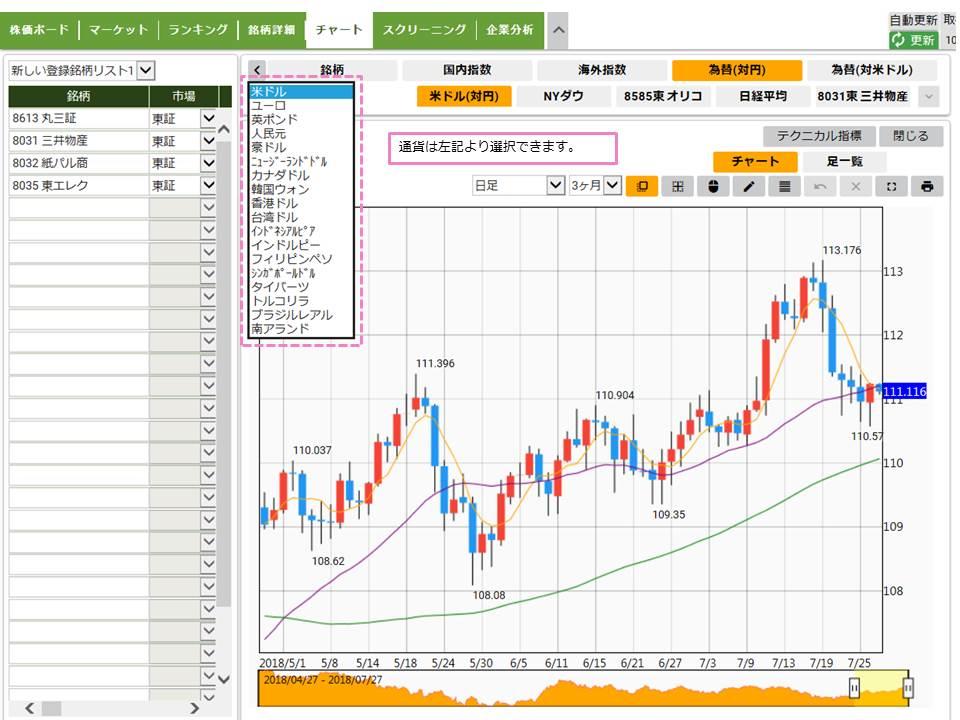Switch to the スクリーニング tab
Viewport: 960px width, 720px height.
(x=424, y=30)
